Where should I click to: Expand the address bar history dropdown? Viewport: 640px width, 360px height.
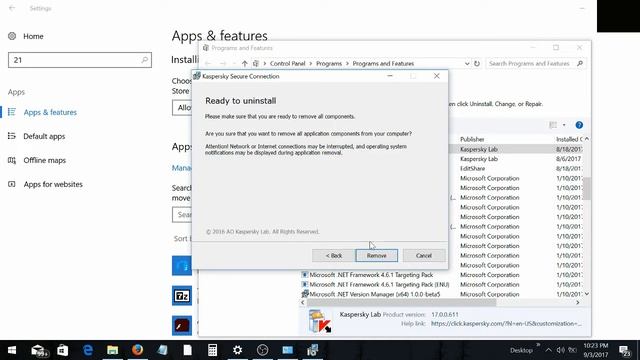[467, 64]
